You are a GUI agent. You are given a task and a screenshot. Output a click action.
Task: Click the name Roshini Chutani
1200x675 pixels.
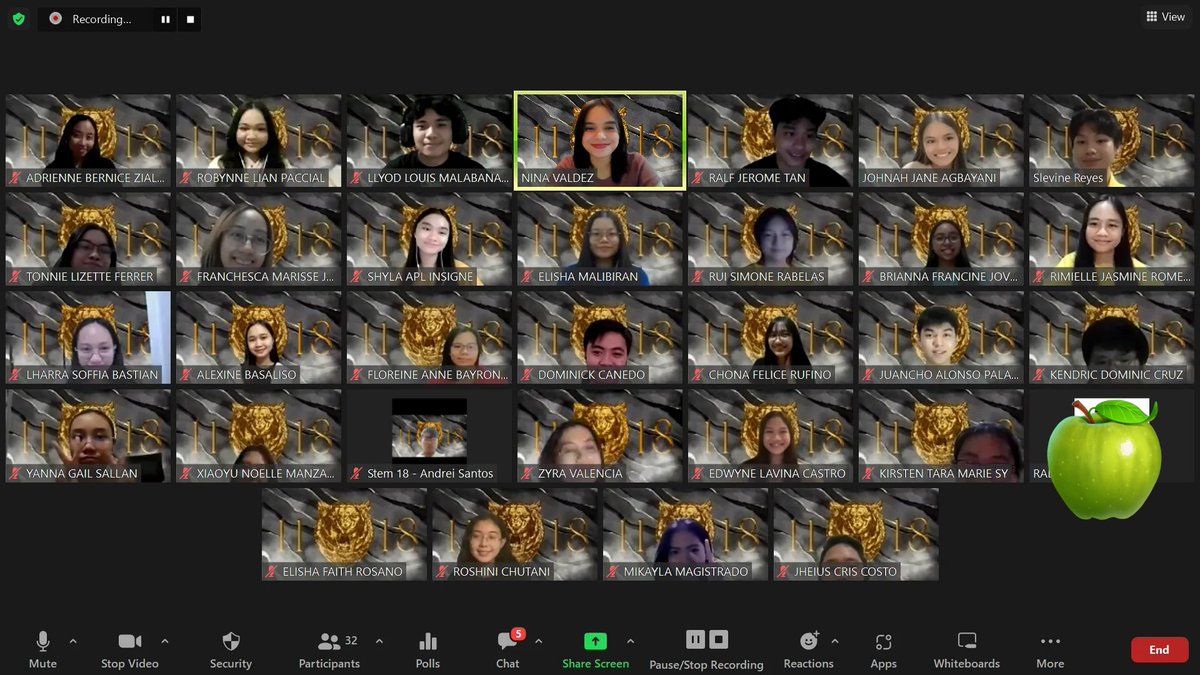(x=501, y=572)
